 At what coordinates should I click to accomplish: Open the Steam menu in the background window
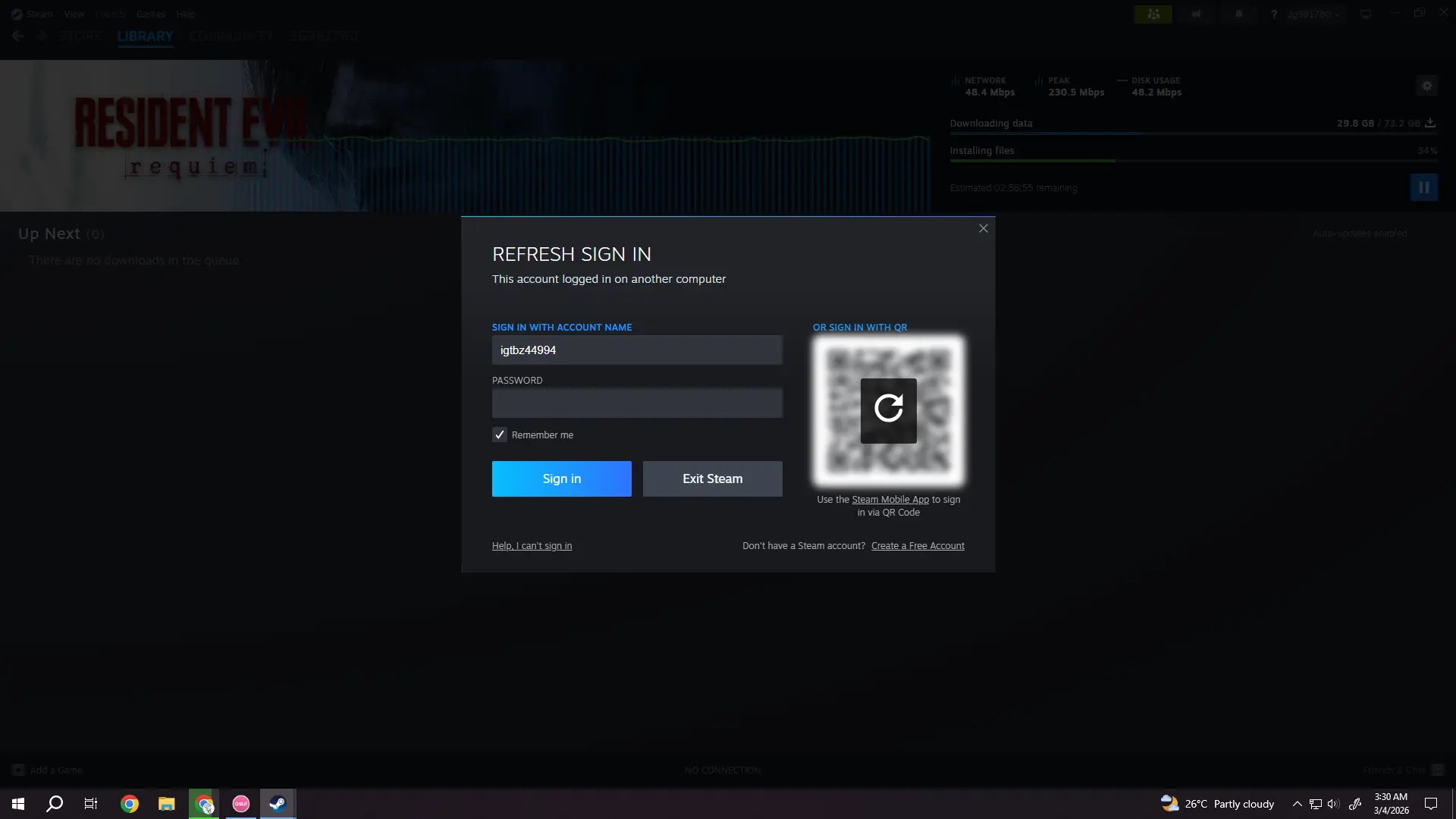[x=39, y=14]
